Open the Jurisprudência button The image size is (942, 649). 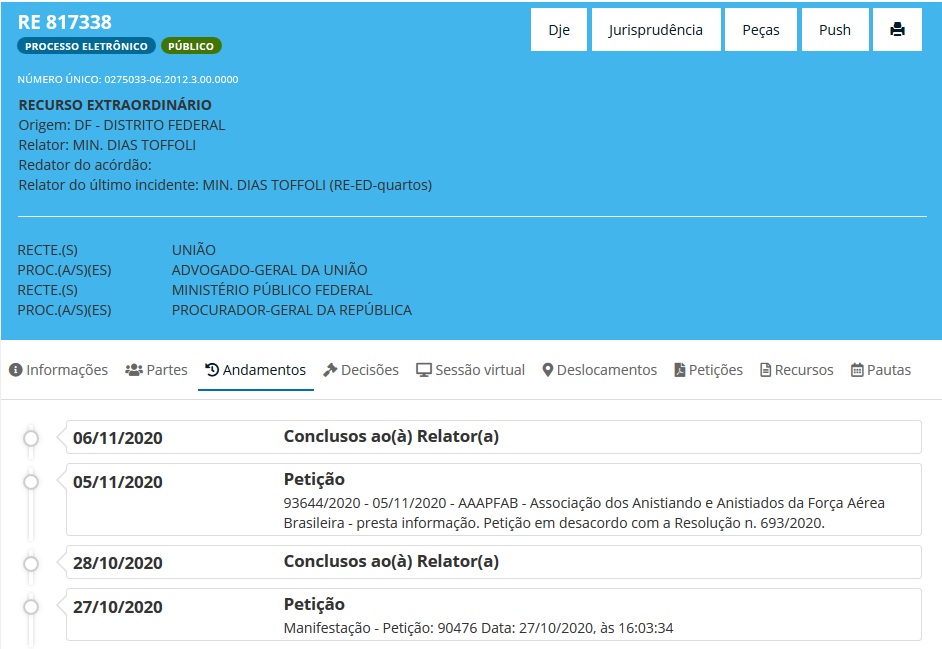[x=655, y=29]
